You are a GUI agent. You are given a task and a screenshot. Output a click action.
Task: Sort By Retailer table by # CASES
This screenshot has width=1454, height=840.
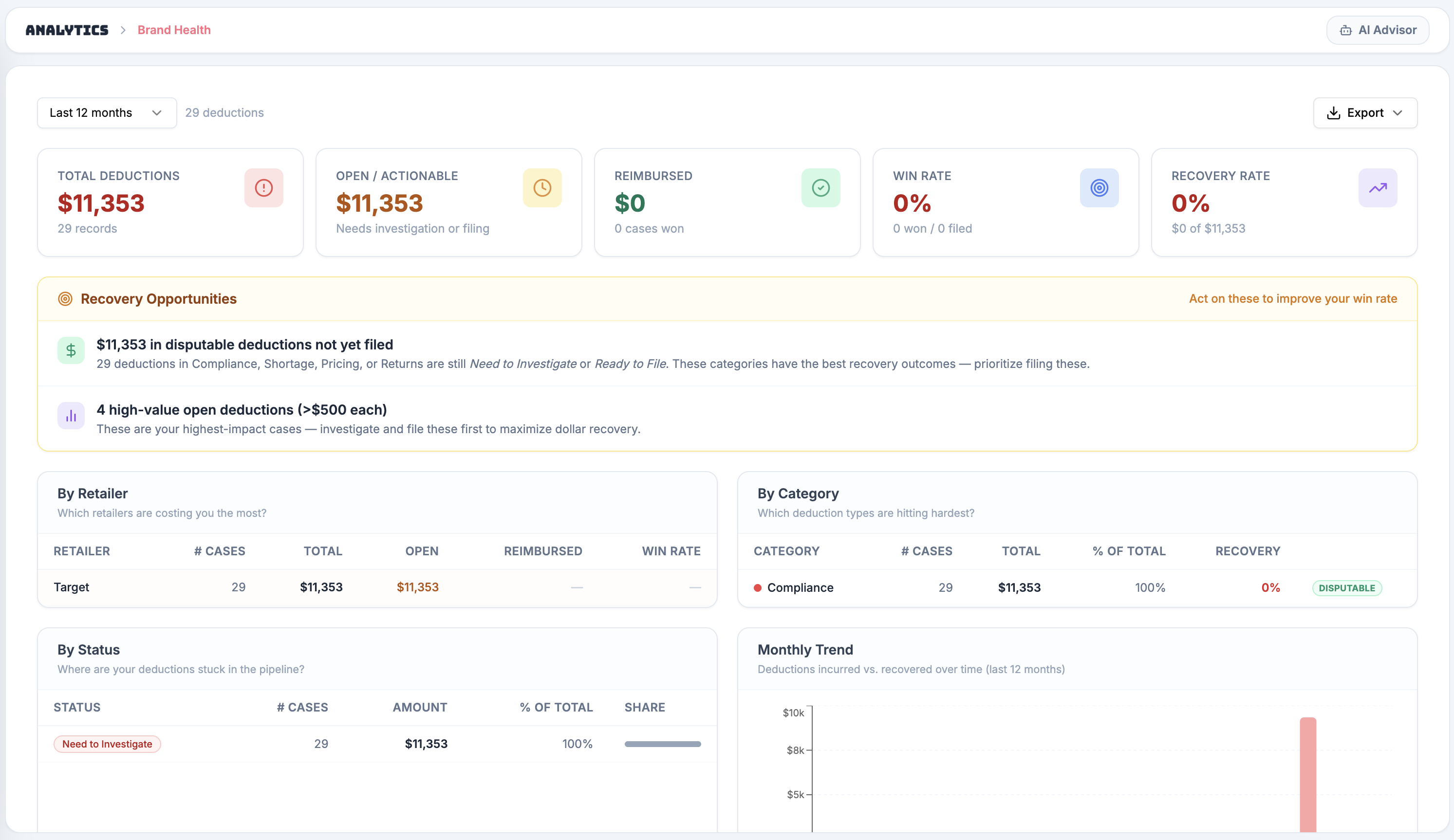pyautogui.click(x=220, y=550)
